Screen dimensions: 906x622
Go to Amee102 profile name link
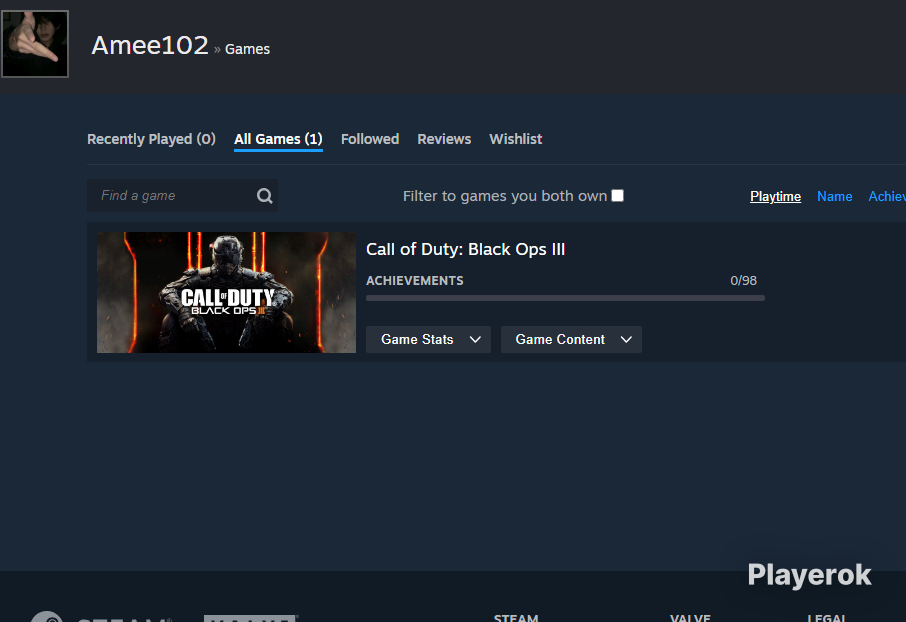pos(150,46)
